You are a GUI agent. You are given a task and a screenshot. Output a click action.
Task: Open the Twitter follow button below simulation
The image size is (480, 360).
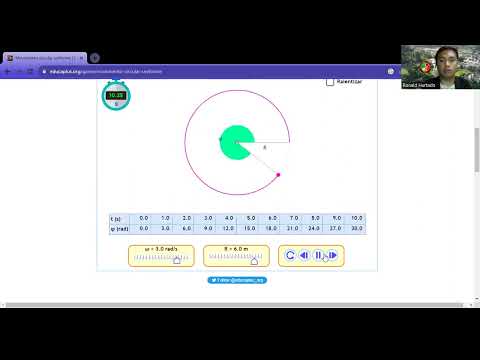237,280
